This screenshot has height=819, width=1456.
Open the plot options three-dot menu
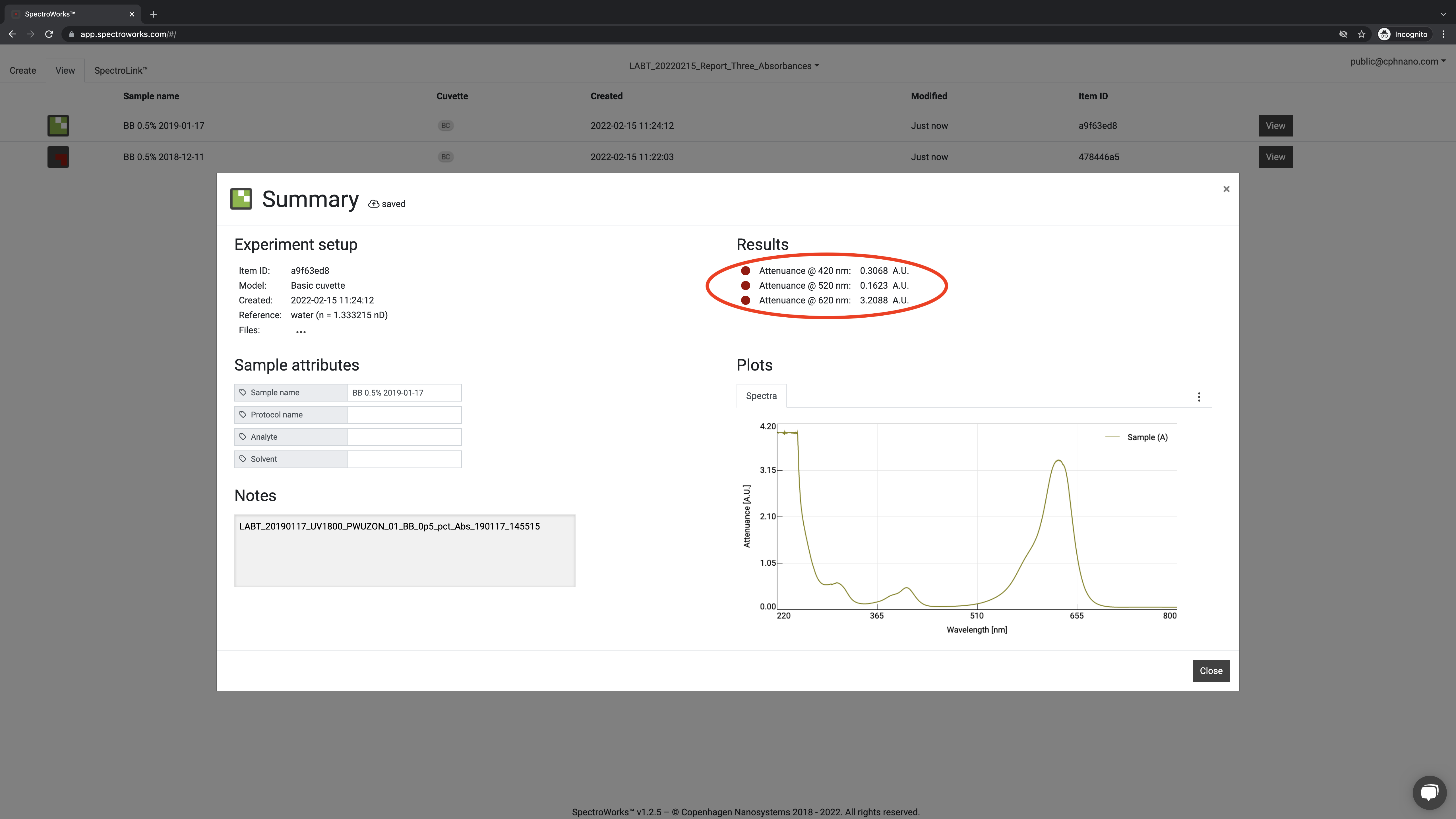point(1199,397)
